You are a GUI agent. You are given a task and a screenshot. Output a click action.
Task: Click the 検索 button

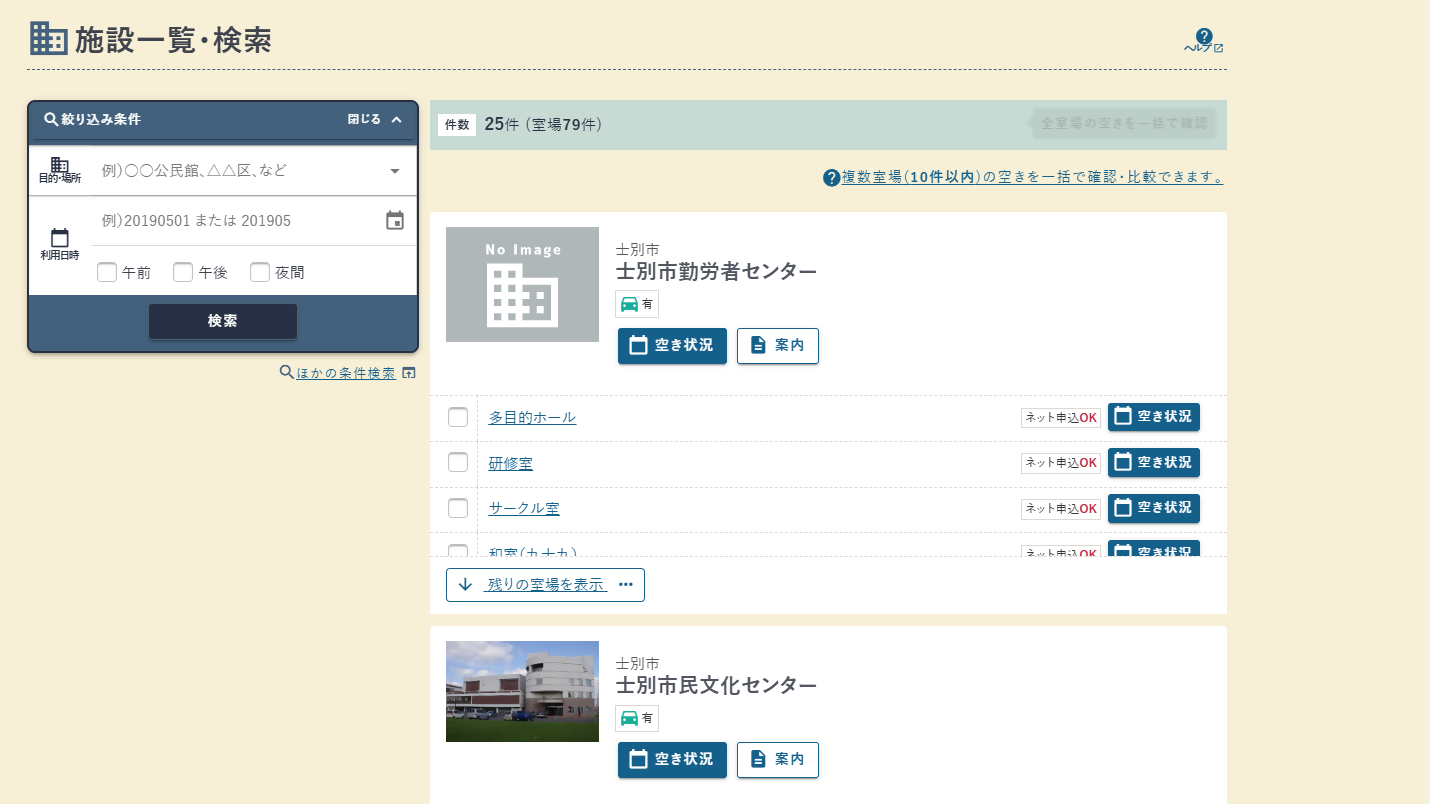coord(223,321)
